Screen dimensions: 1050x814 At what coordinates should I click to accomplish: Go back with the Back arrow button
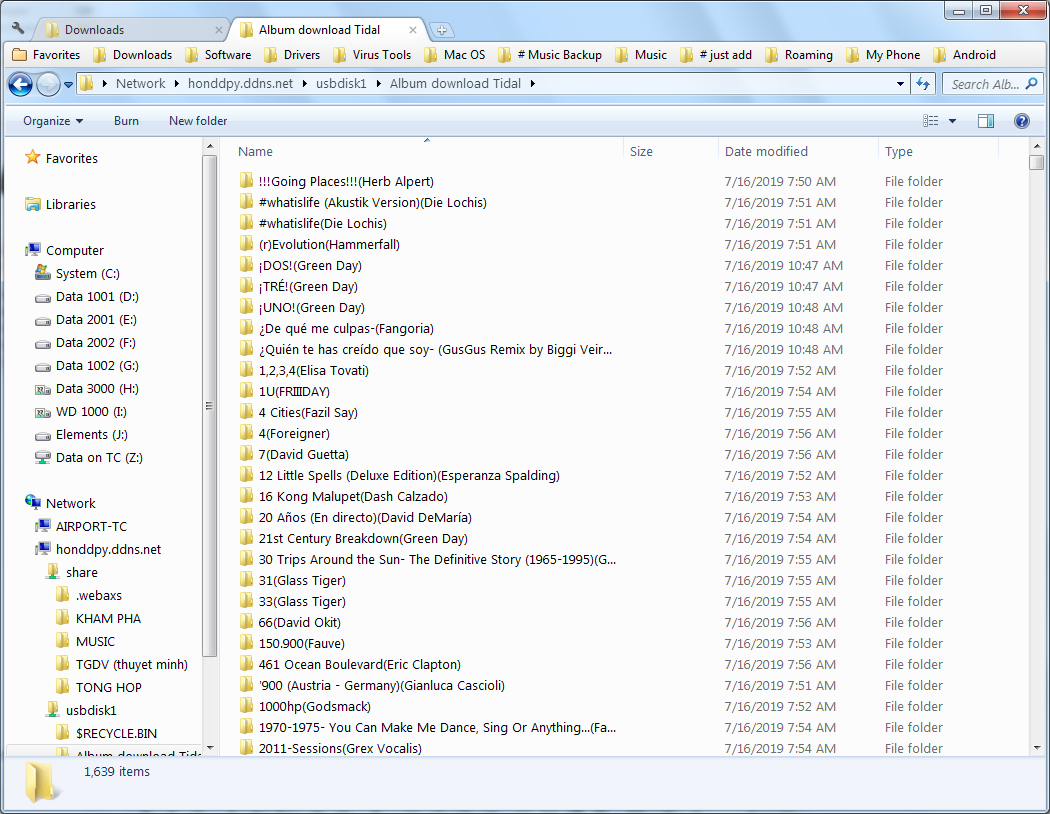20,84
